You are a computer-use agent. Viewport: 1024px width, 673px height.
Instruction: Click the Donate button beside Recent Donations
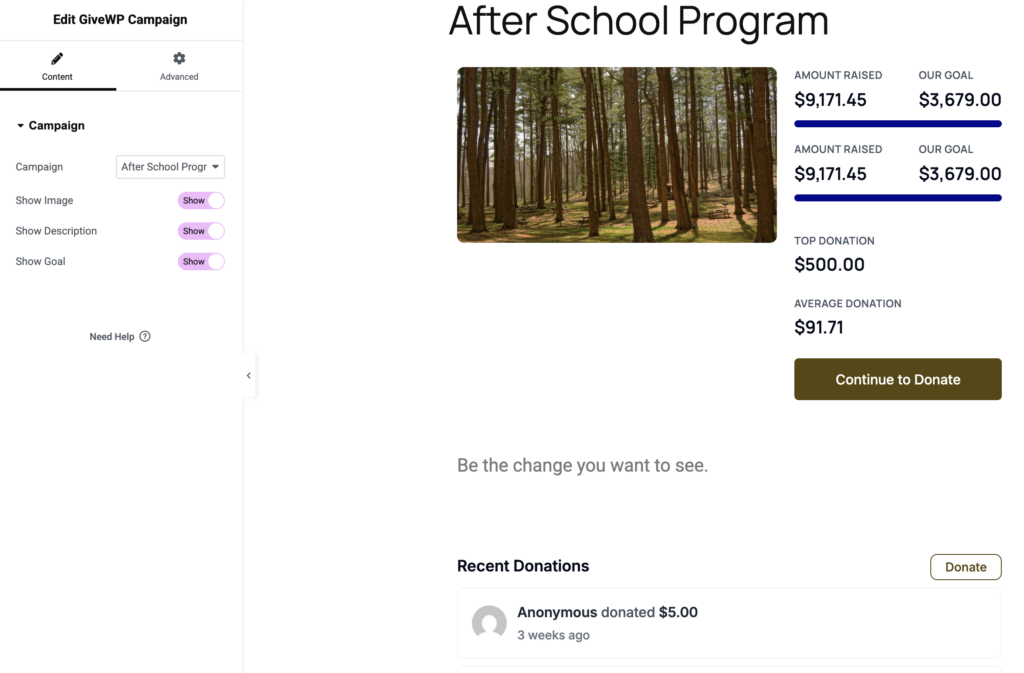click(965, 567)
